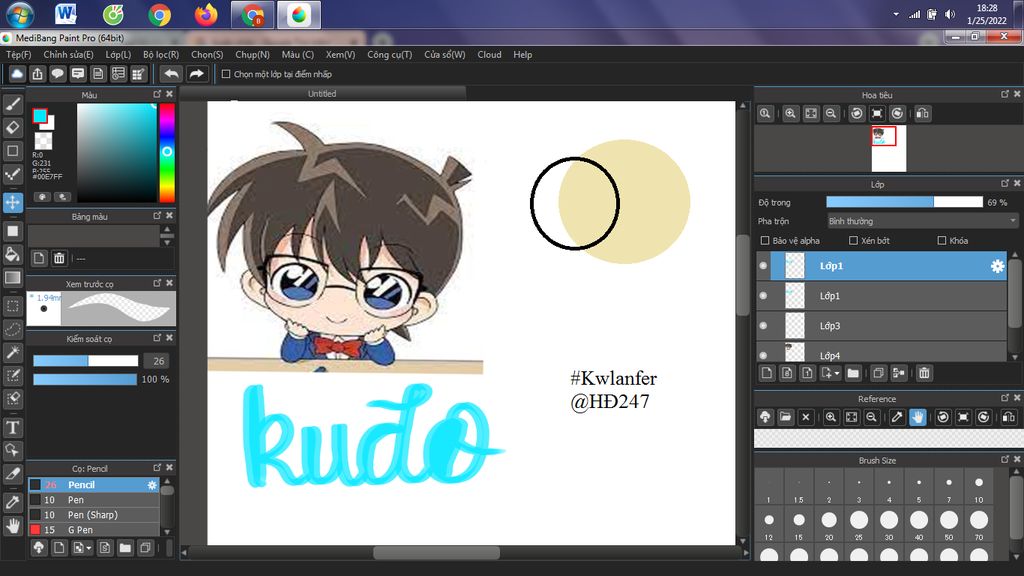The height and width of the screenshot is (576, 1024).
Task: Select the Gradient tool
Action: click(x=12, y=278)
